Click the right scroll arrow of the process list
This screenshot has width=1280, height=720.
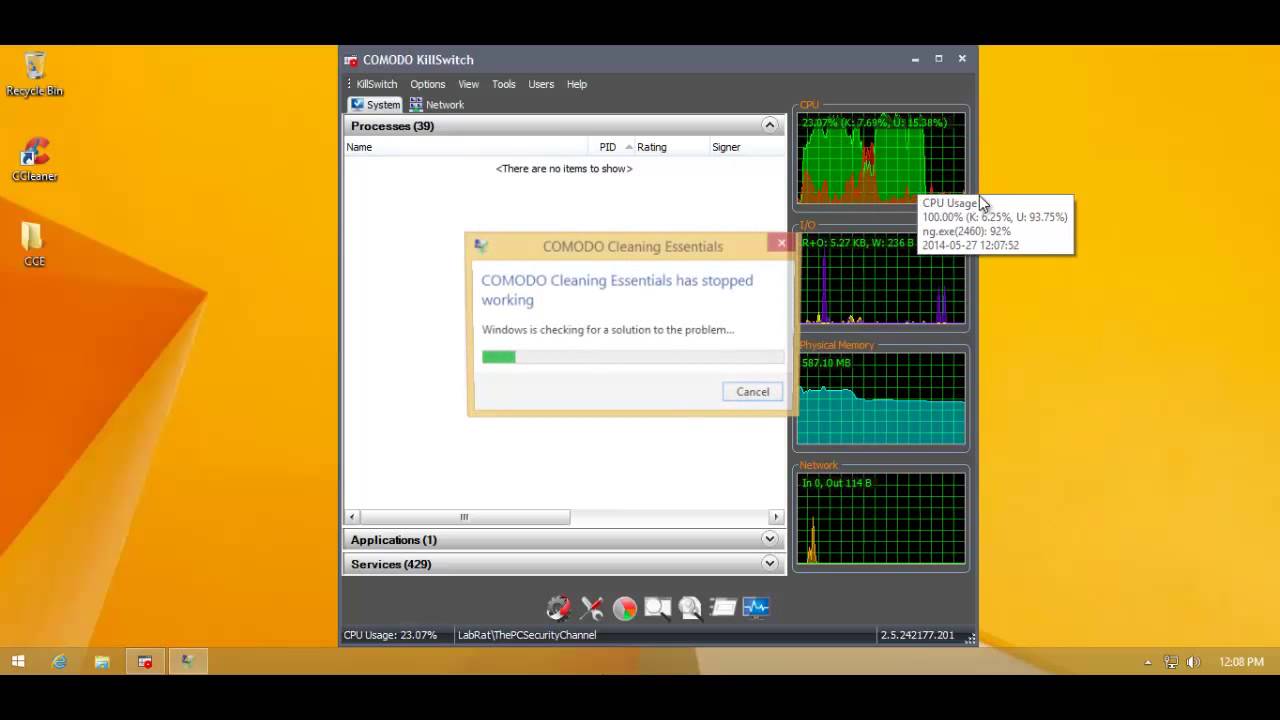776,517
